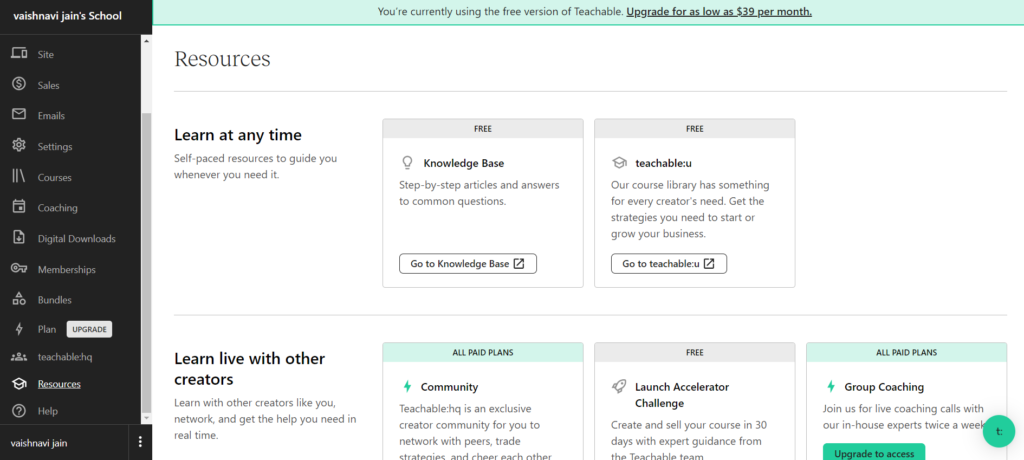Click the Digital Downloads file icon
The height and width of the screenshot is (460, 1024).
click(x=19, y=238)
